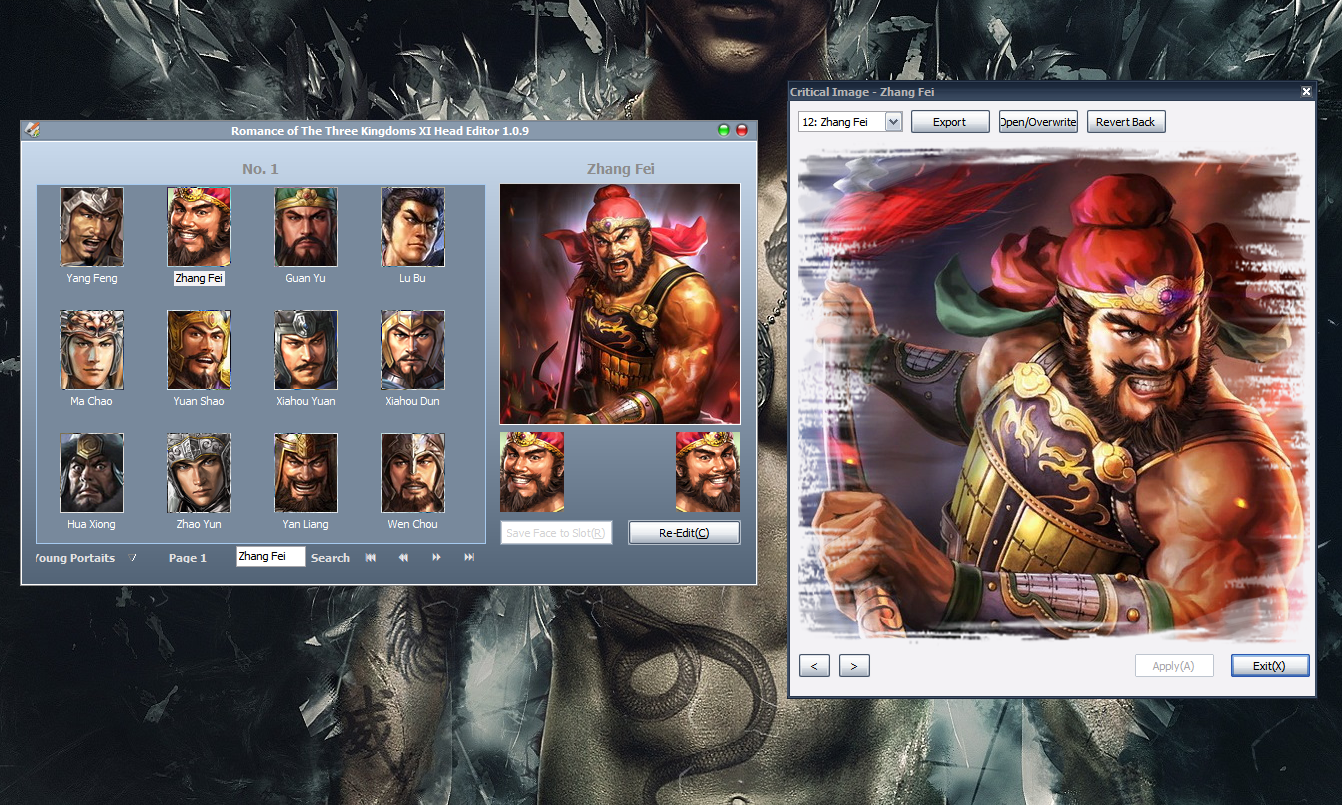Click the highlighted 'Zhang Fei' name label

click(x=199, y=278)
